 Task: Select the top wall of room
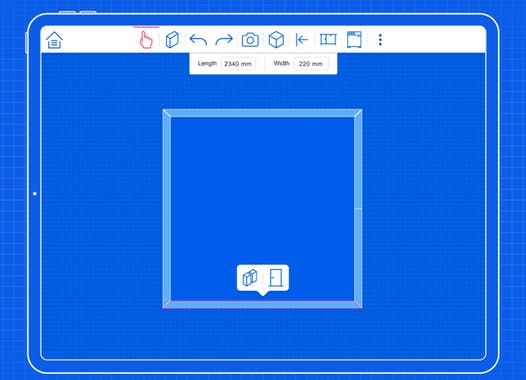262,113
